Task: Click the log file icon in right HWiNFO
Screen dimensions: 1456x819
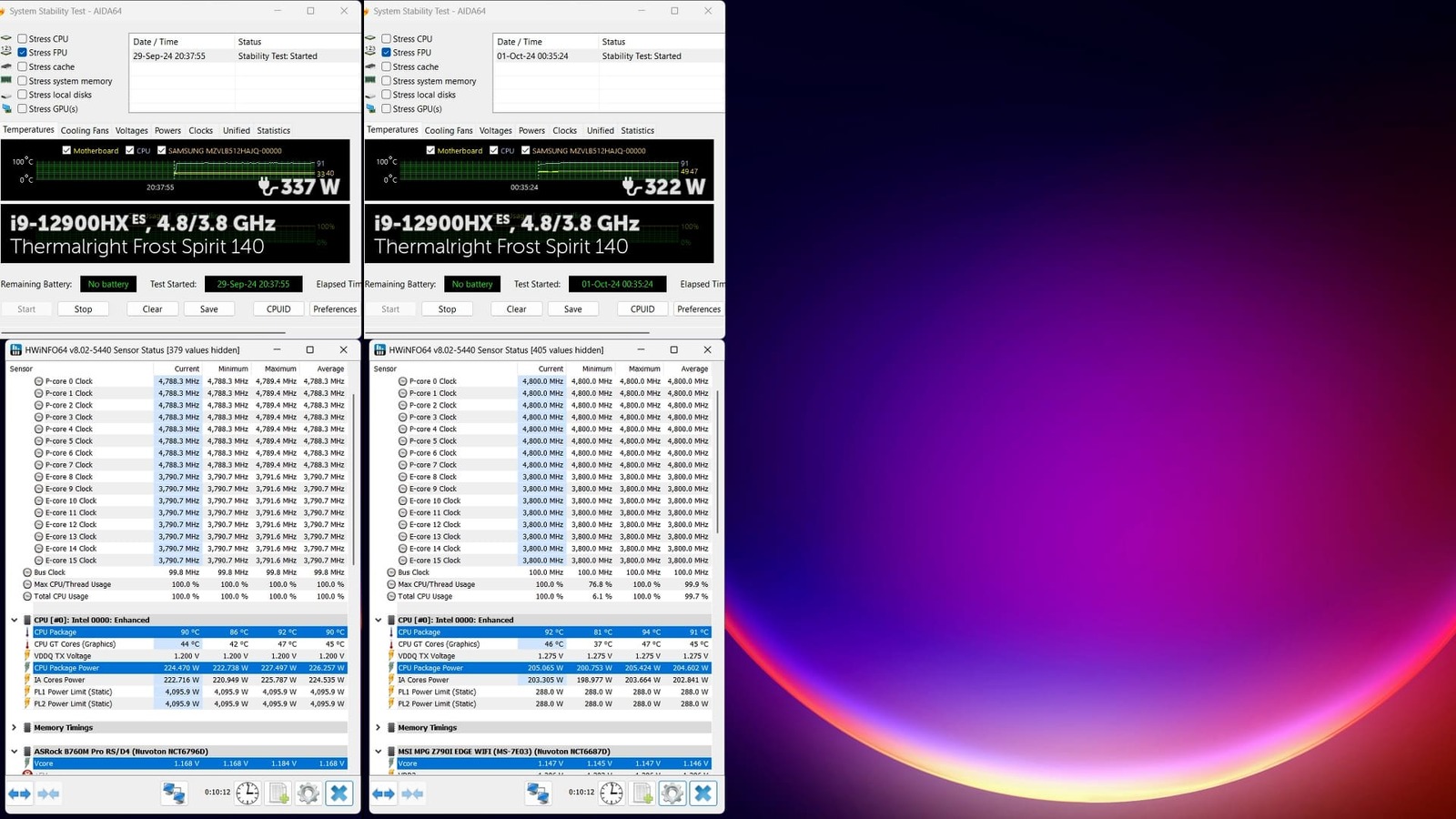Action: [x=642, y=794]
